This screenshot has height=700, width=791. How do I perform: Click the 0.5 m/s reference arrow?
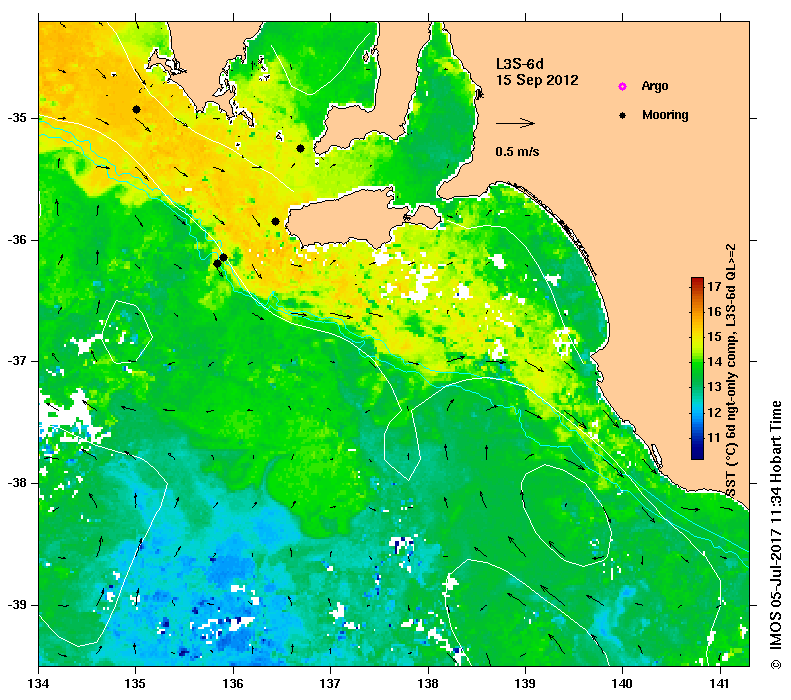pos(515,123)
